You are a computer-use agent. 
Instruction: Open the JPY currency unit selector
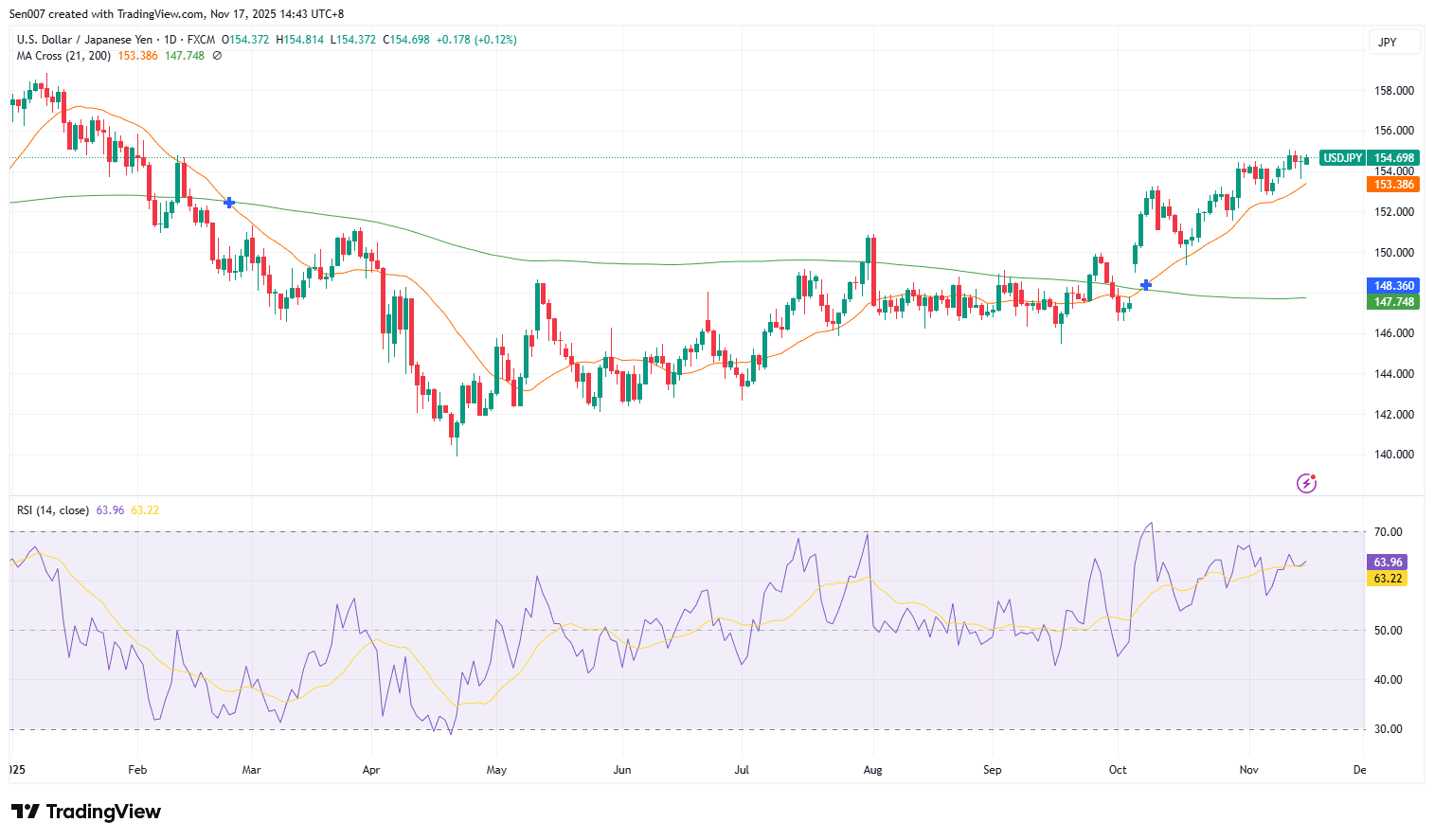click(1393, 42)
